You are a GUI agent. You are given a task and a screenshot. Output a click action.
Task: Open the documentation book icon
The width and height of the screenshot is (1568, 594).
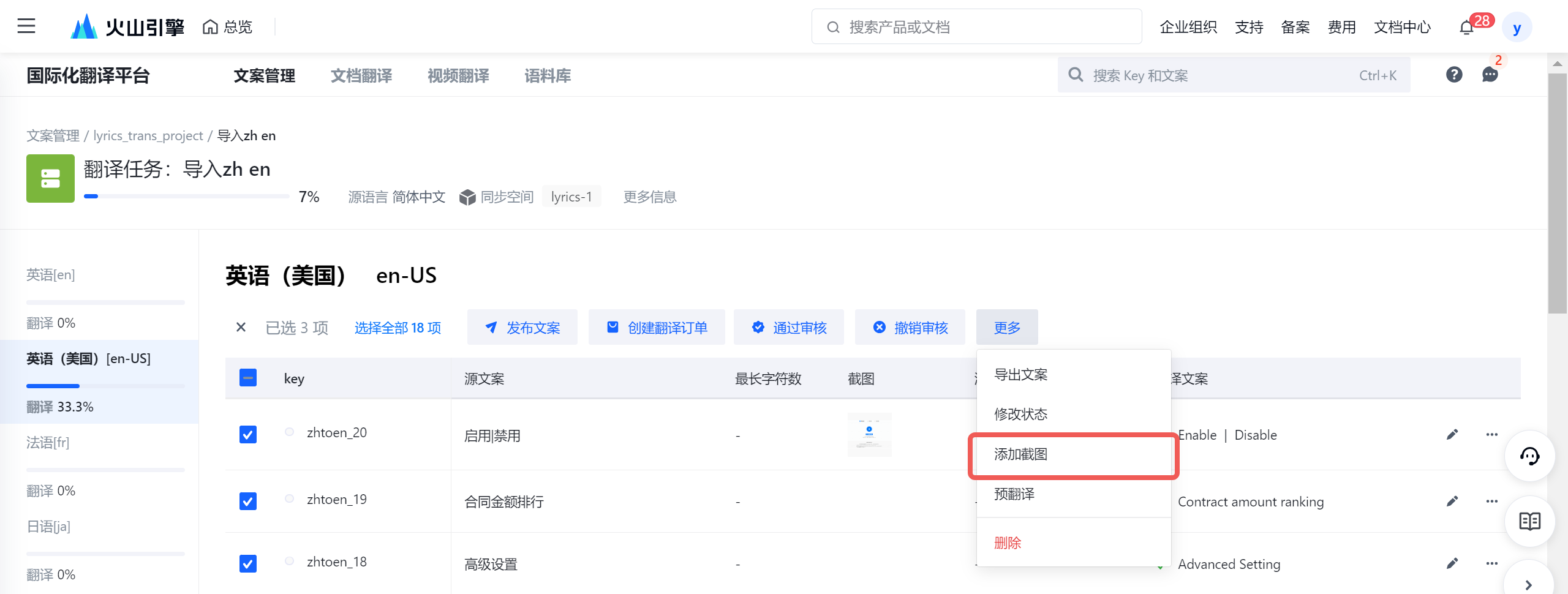click(1529, 521)
